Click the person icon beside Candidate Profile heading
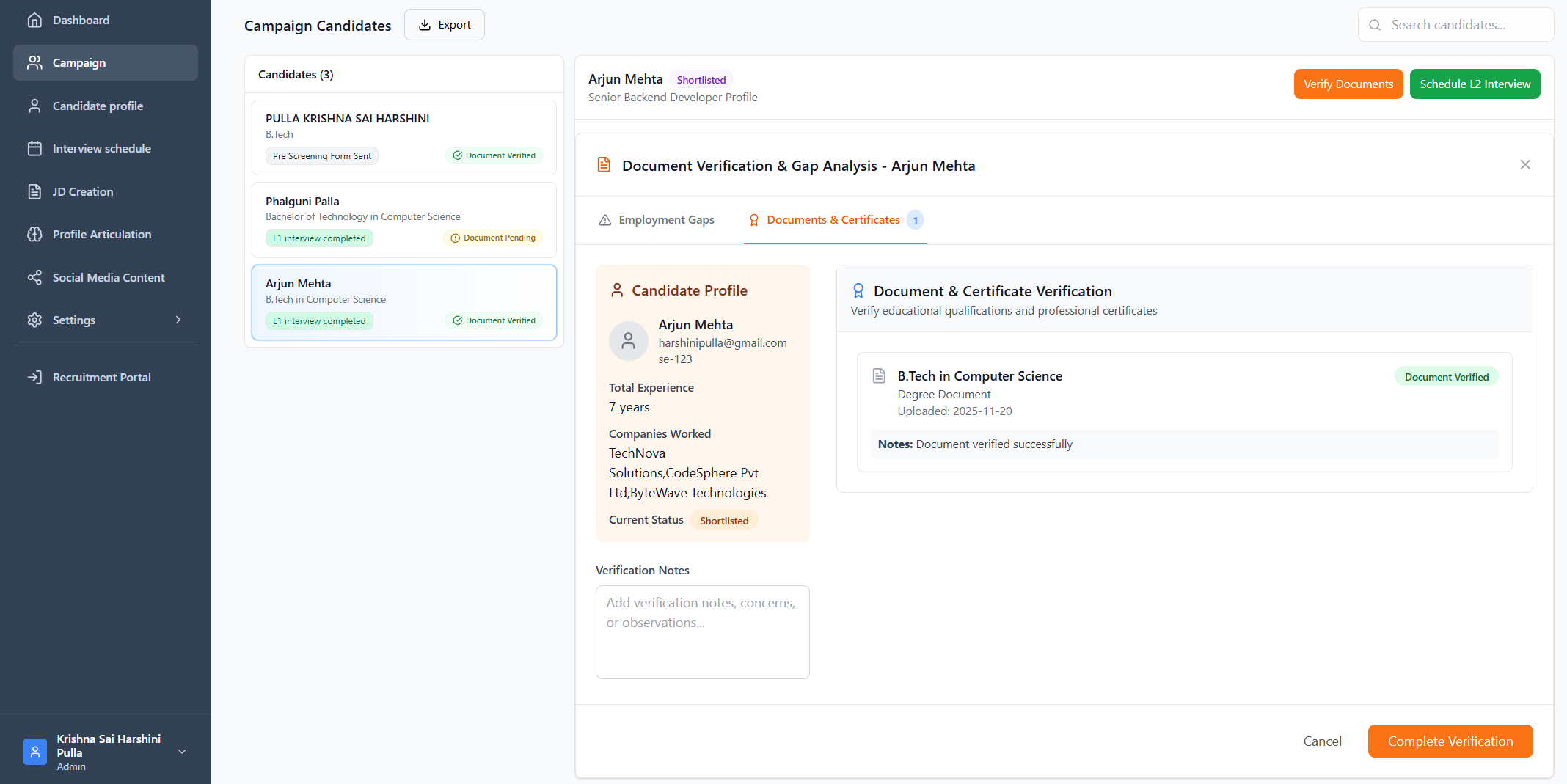The height and width of the screenshot is (784, 1567). 618,290
